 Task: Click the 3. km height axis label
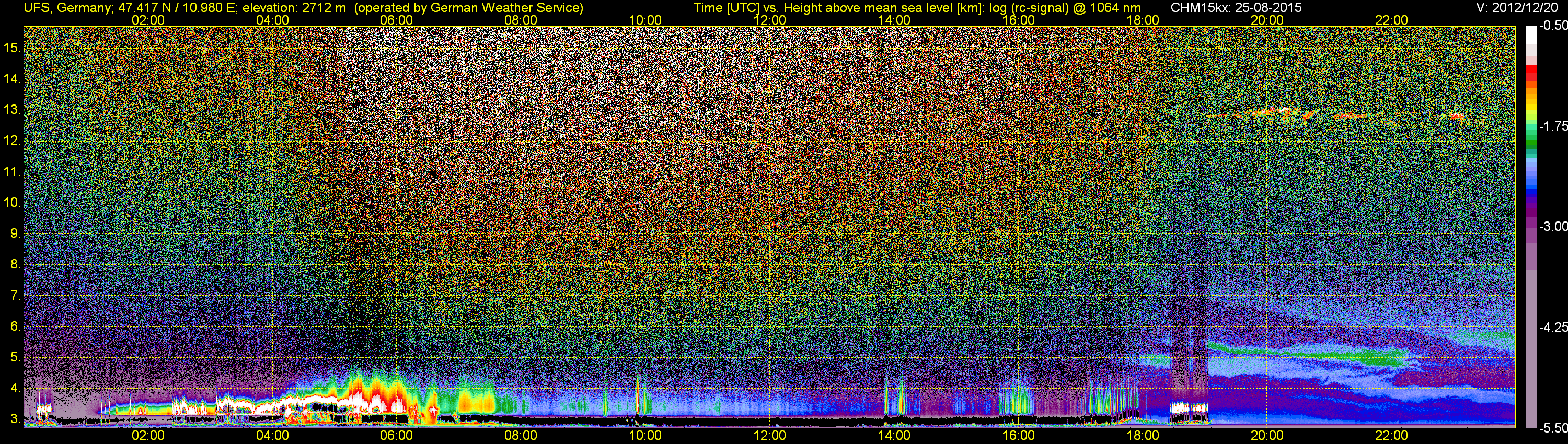coord(15,419)
